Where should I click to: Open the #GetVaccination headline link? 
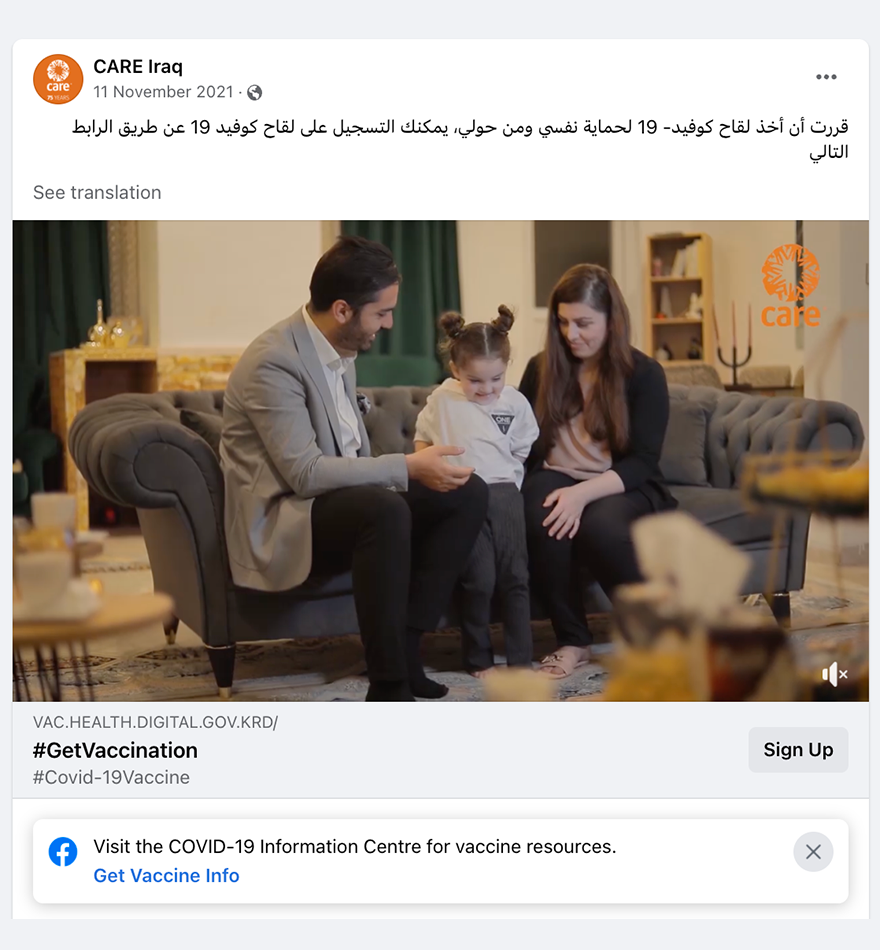[115, 750]
